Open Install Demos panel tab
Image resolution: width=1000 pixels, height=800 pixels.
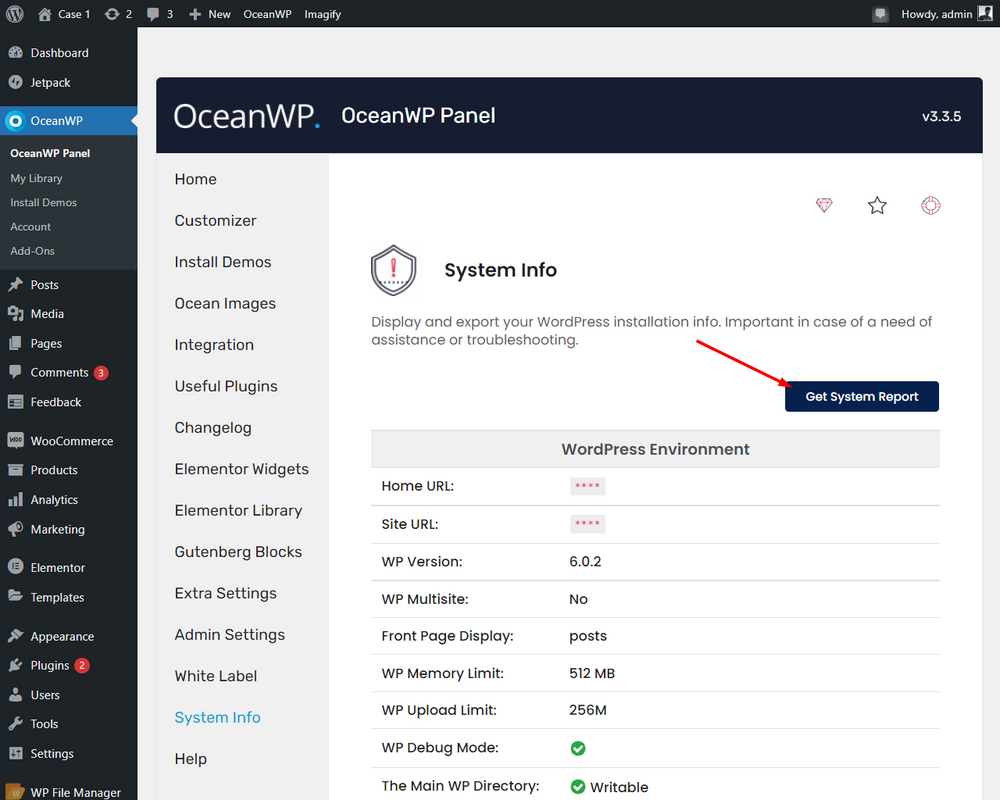coord(223,262)
